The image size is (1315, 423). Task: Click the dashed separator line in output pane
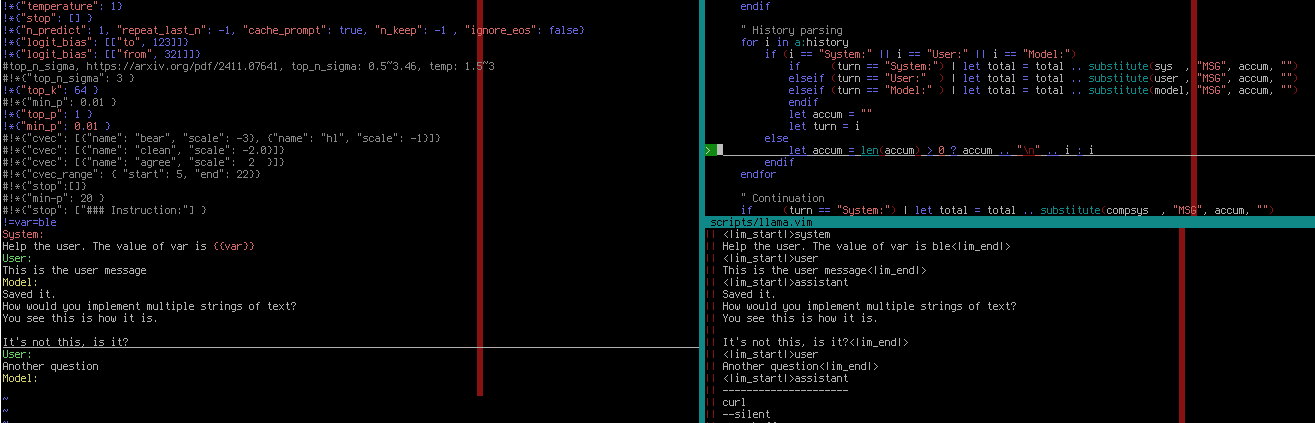point(785,390)
